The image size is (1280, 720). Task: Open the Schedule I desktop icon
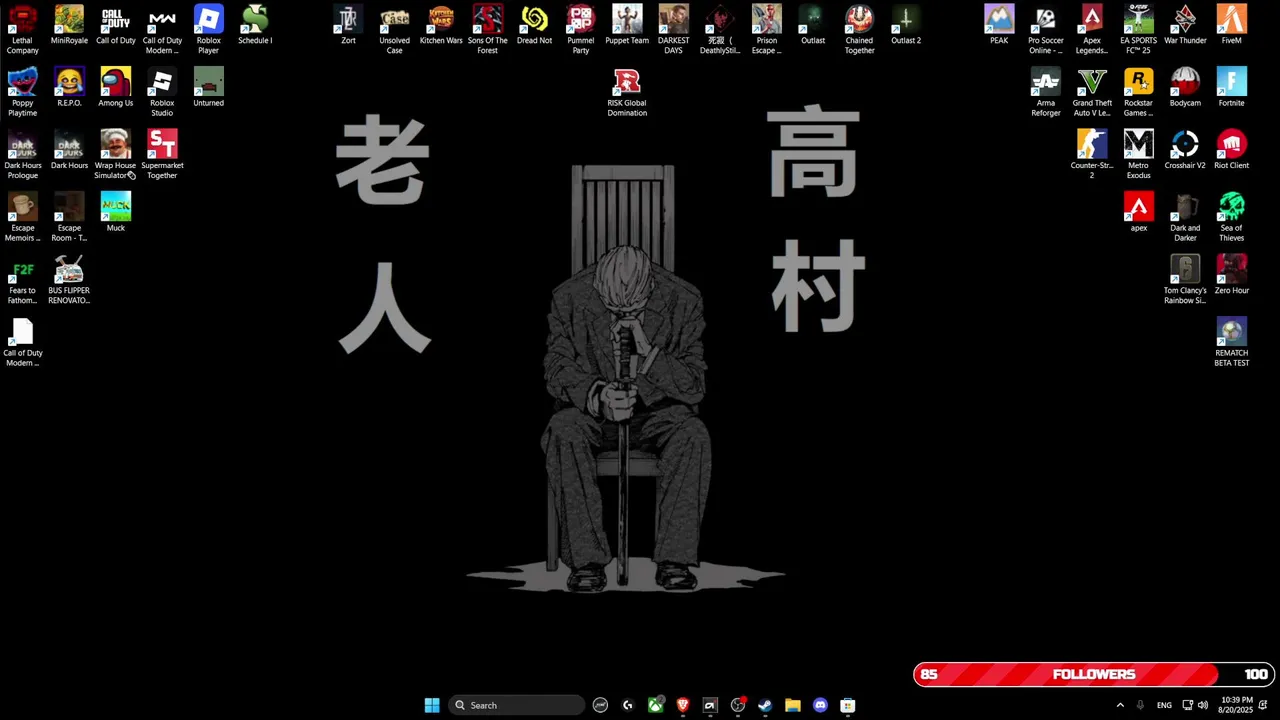(255, 25)
